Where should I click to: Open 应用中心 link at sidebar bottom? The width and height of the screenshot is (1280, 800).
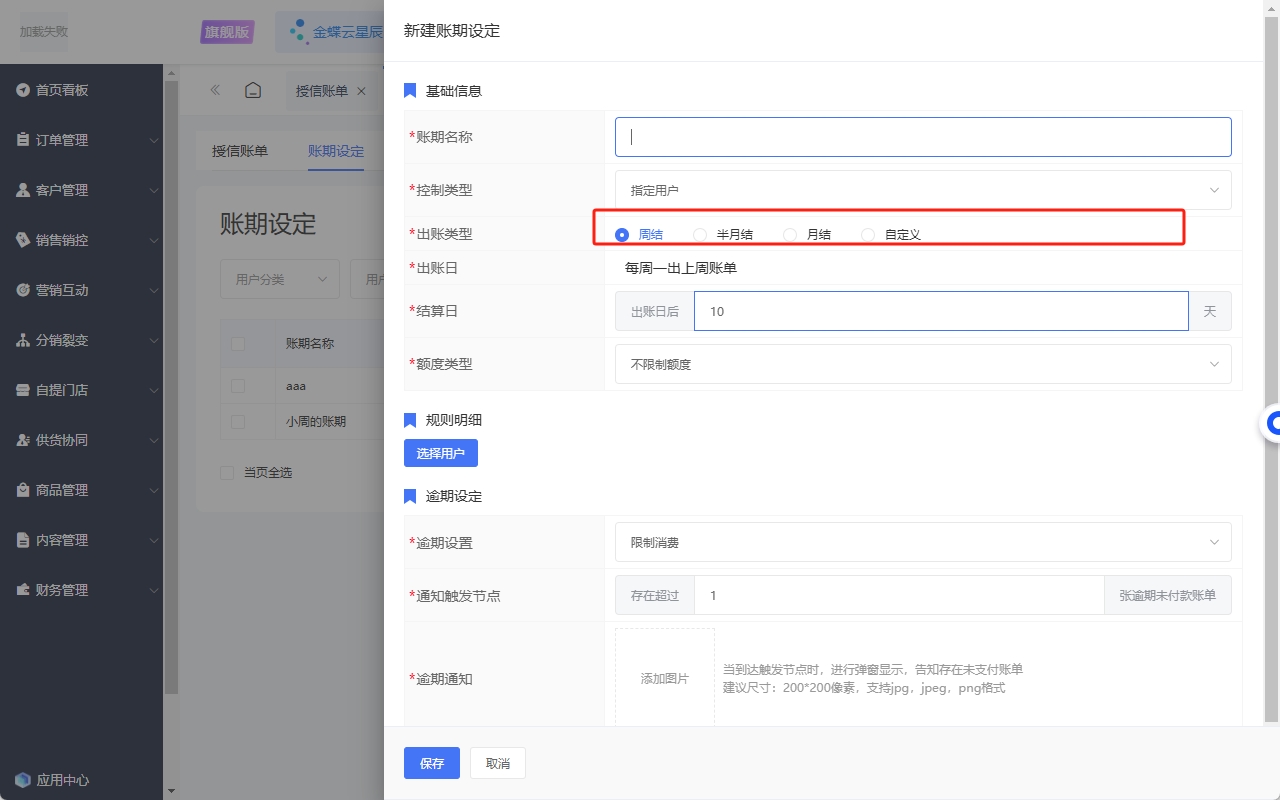[63, 780]
